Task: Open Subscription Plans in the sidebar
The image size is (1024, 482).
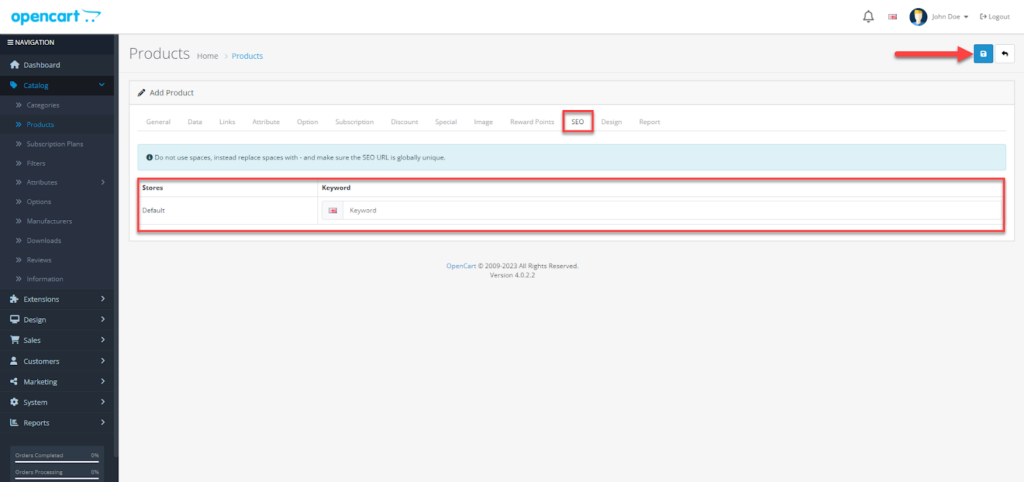Action: point(55,144)
